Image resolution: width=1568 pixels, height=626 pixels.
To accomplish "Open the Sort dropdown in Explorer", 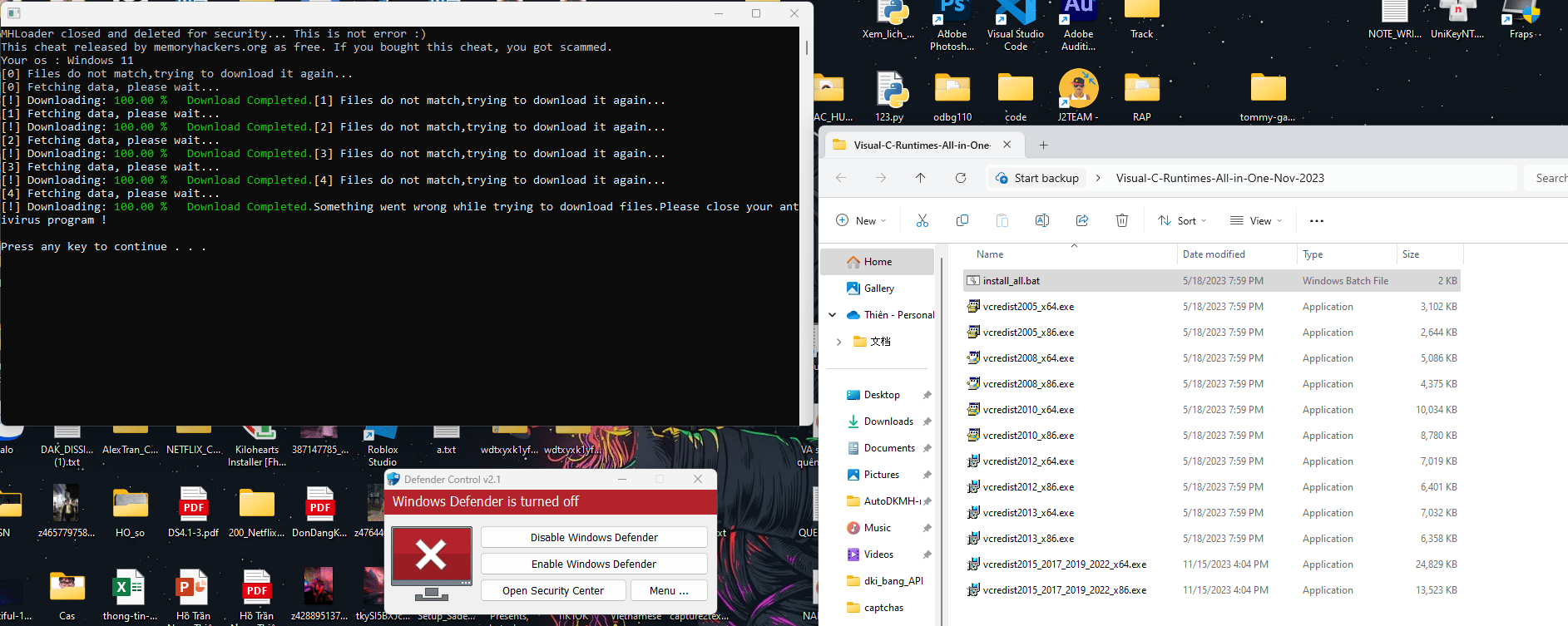I will (1181, 220).
